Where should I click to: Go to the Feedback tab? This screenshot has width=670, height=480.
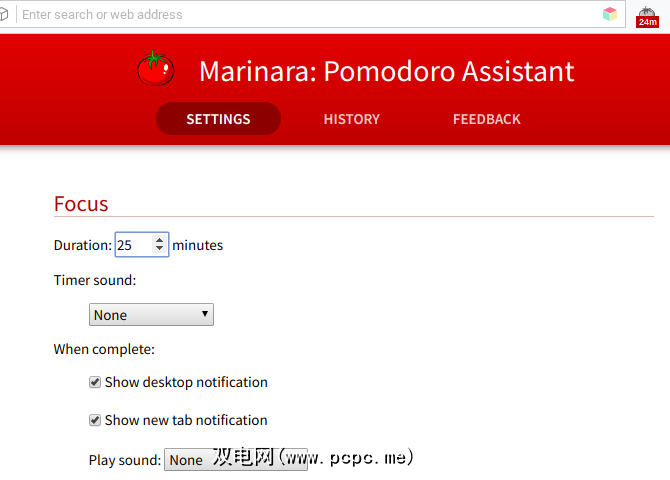click(x=486, y=119)
